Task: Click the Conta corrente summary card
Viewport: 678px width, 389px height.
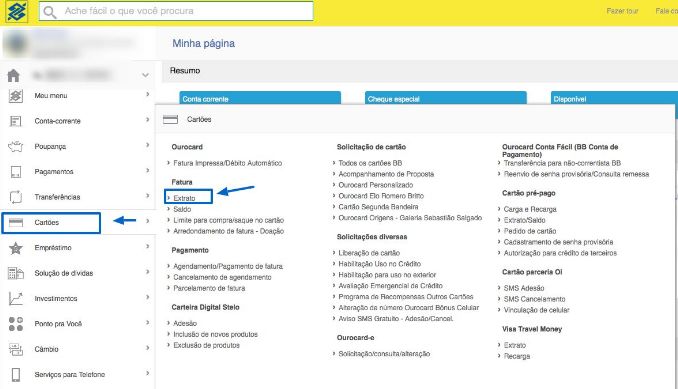Action: (x=260, y=98)
